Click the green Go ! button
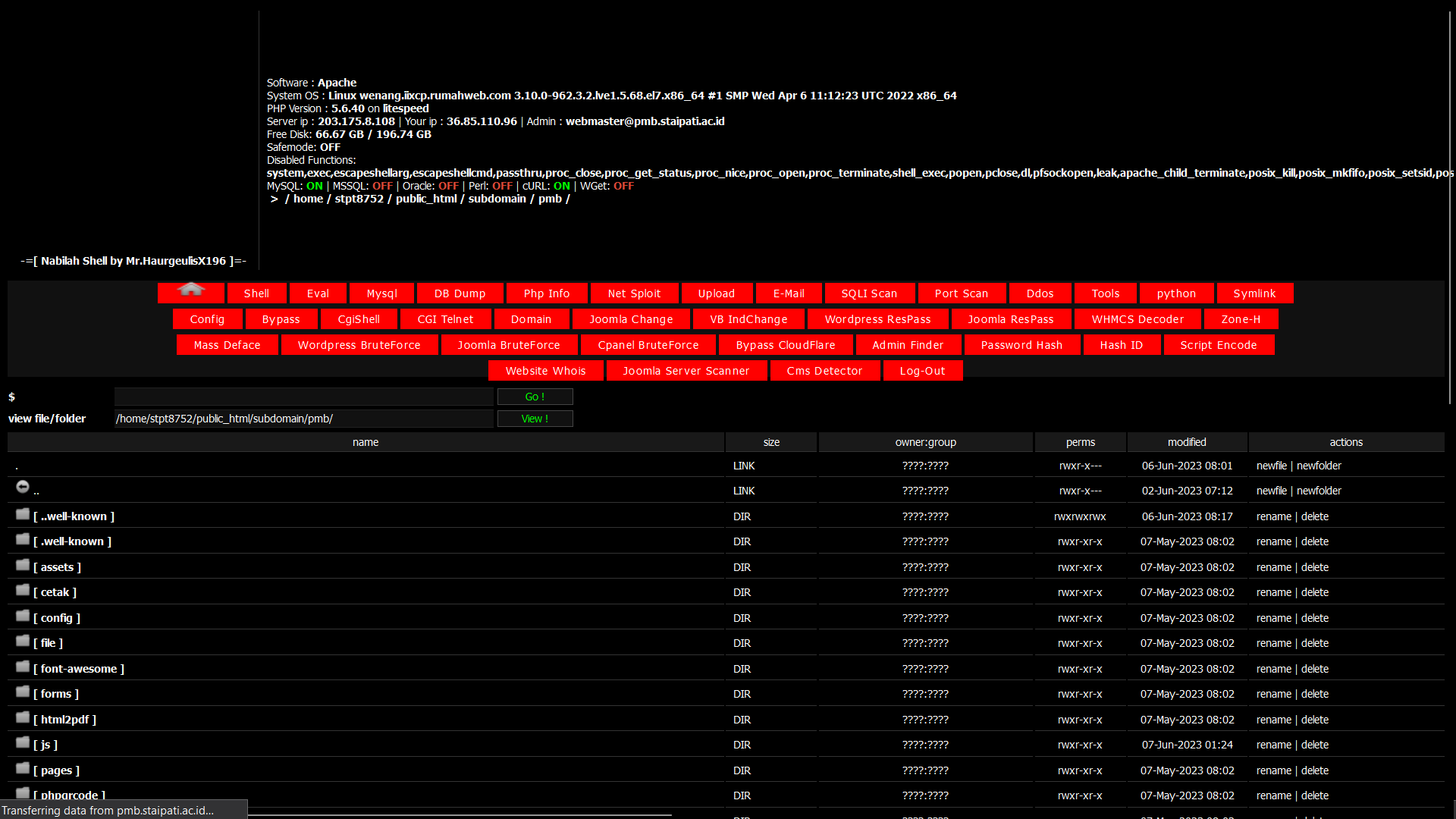Viewport: 1456px width, 819px height. (x=535, y=397)
